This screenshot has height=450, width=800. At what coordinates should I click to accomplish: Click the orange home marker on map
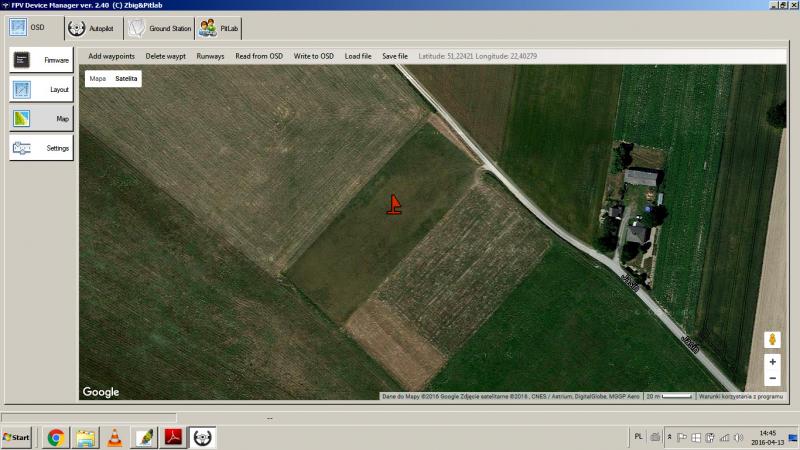[394, 205]
